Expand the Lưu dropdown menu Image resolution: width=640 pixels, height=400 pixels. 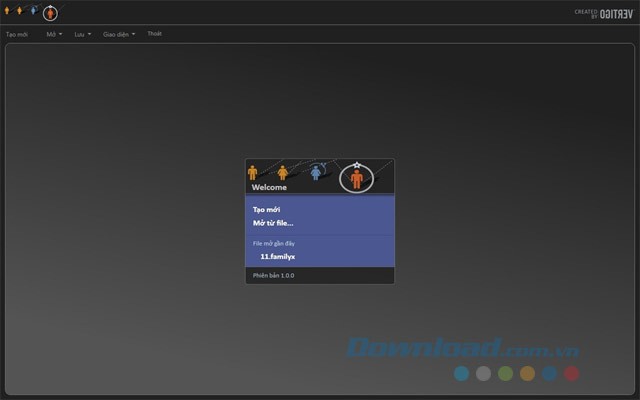pos(82,34)
